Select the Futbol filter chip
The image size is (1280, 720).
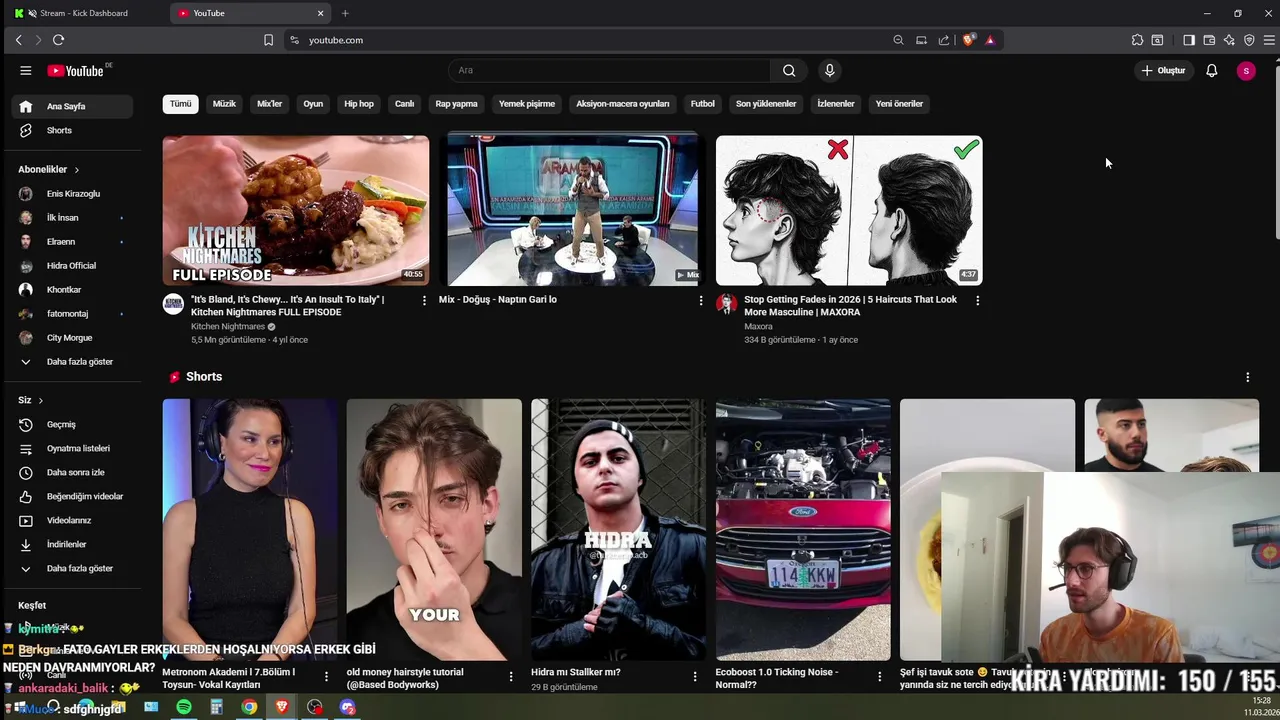[703, 104]
